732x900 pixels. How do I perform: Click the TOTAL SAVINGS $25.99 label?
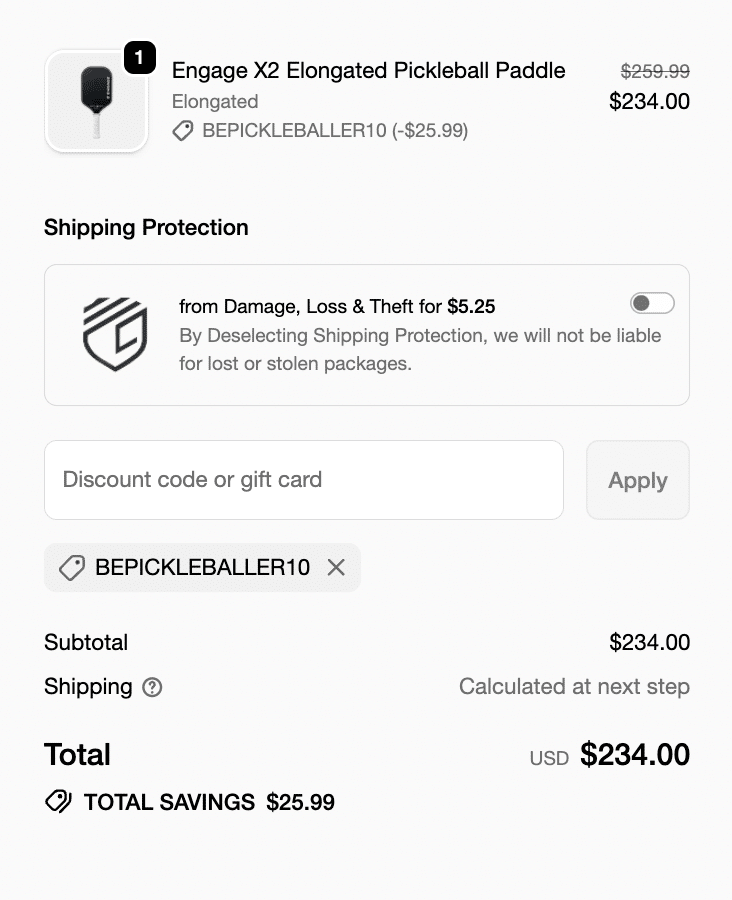pyautogui.click(x=209, y=802)
